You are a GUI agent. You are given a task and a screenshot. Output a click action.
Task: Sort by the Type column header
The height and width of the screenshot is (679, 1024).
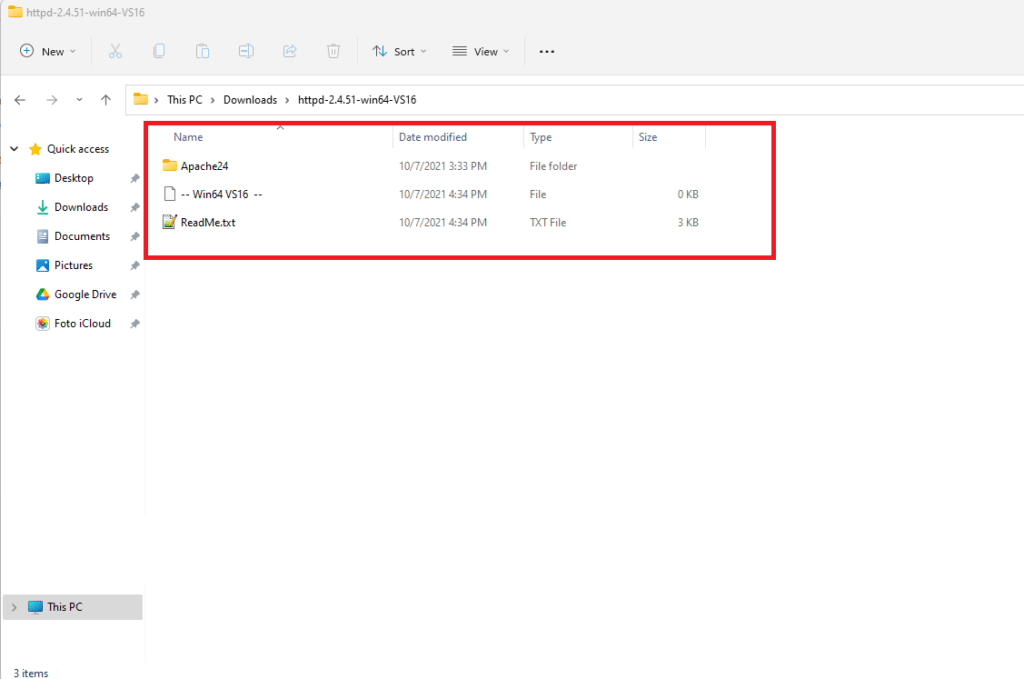point(541,137)
